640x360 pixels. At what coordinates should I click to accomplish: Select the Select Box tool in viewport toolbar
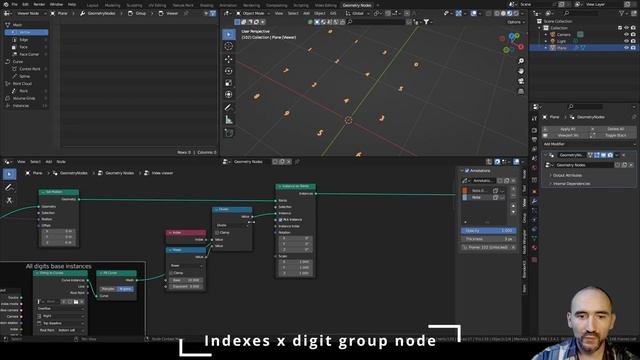pyautogui.click(x=229, y=34)
